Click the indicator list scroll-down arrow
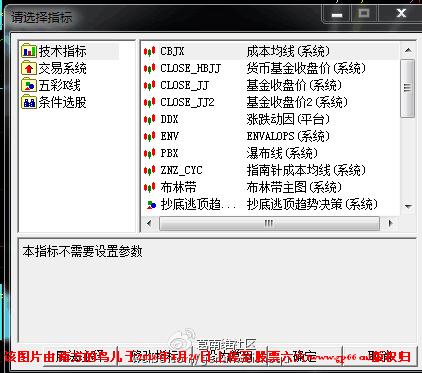The height and width of the screenshot is (373, 422). click(x=408, y=206)
